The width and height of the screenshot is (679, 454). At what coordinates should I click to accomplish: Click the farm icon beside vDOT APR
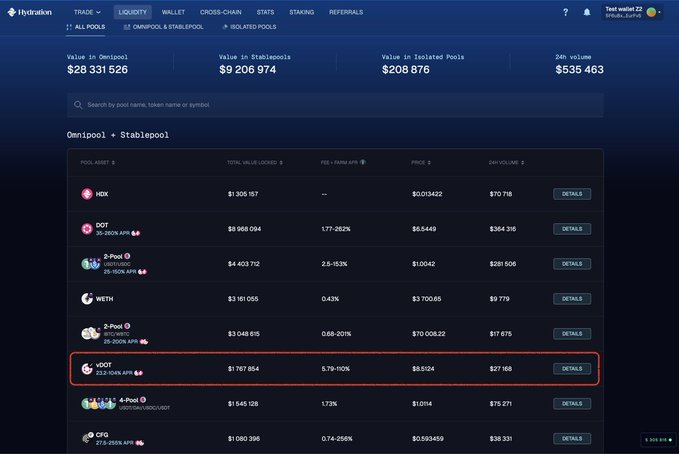click(x=139, y=373)
